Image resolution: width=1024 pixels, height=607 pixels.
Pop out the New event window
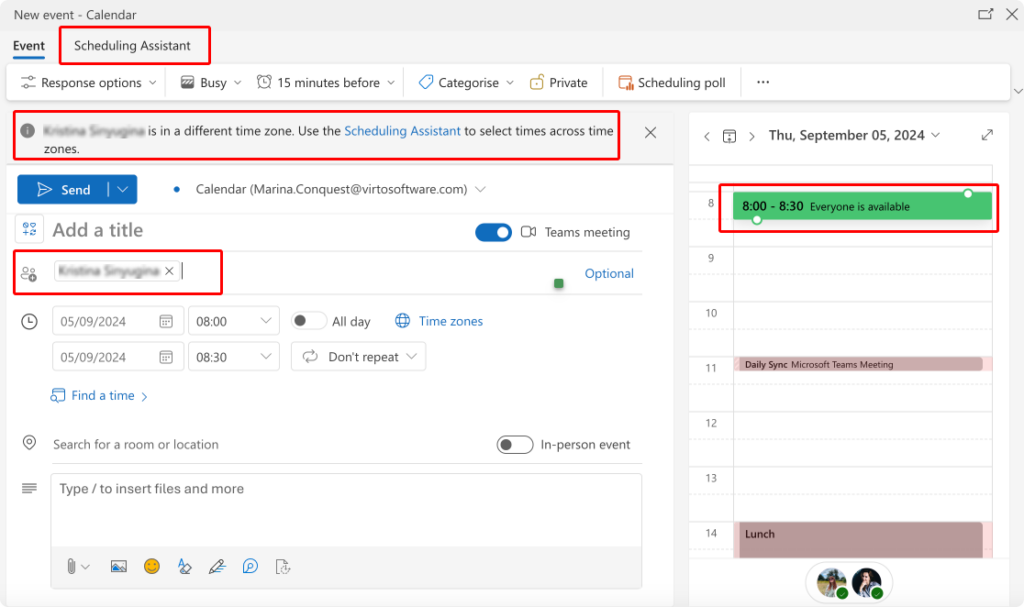coord(985,14)
